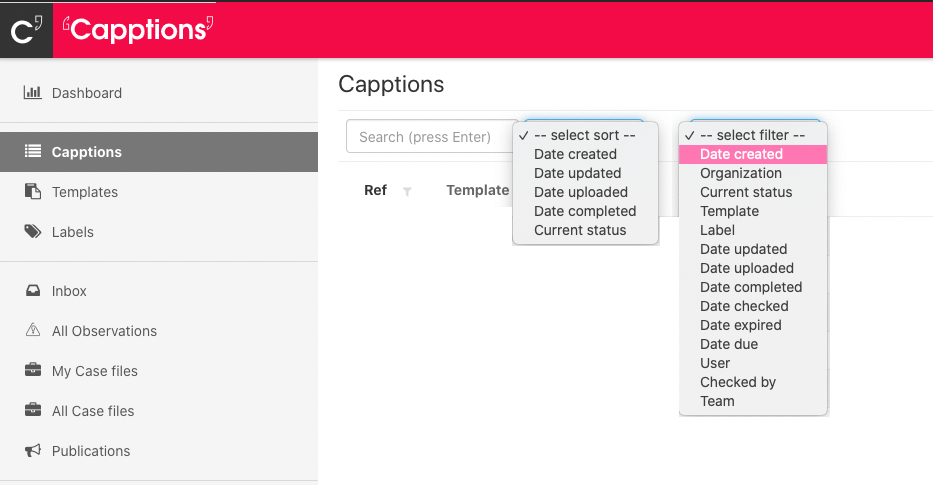Open Labels from the sidebar
Screen dimensions: 933x485
73,232
